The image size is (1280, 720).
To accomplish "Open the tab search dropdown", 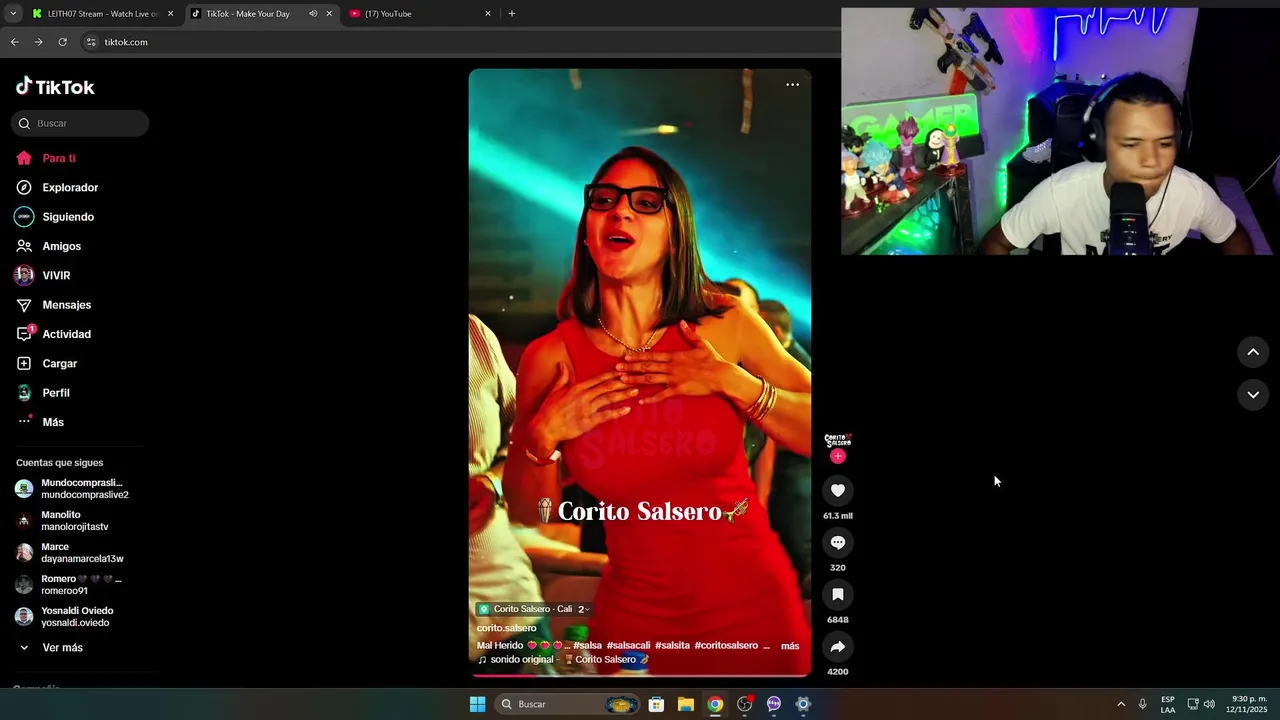I will click(x=12, y=14).
